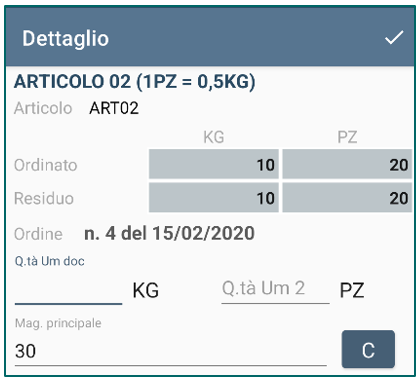The image size is (420, 379).
Task: Click the order text n. 4 del 15/02/2020
Action: (169, 233)
